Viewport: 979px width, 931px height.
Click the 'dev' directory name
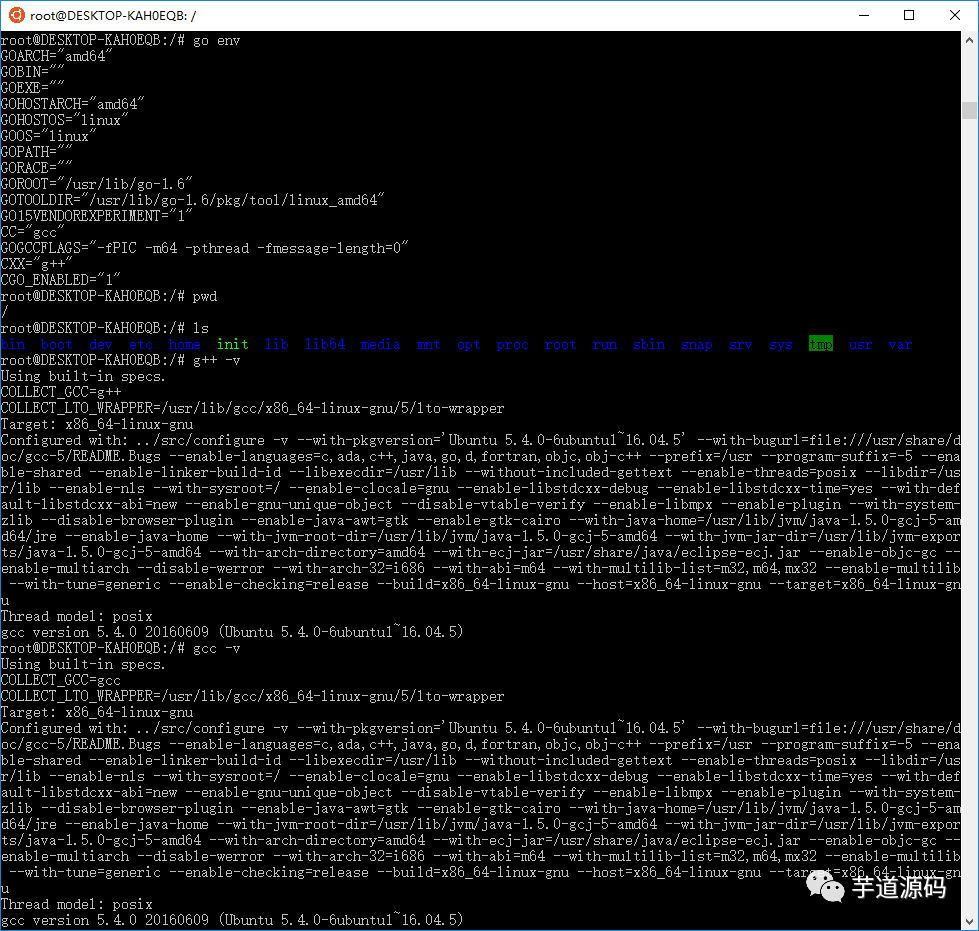point(101,345)
